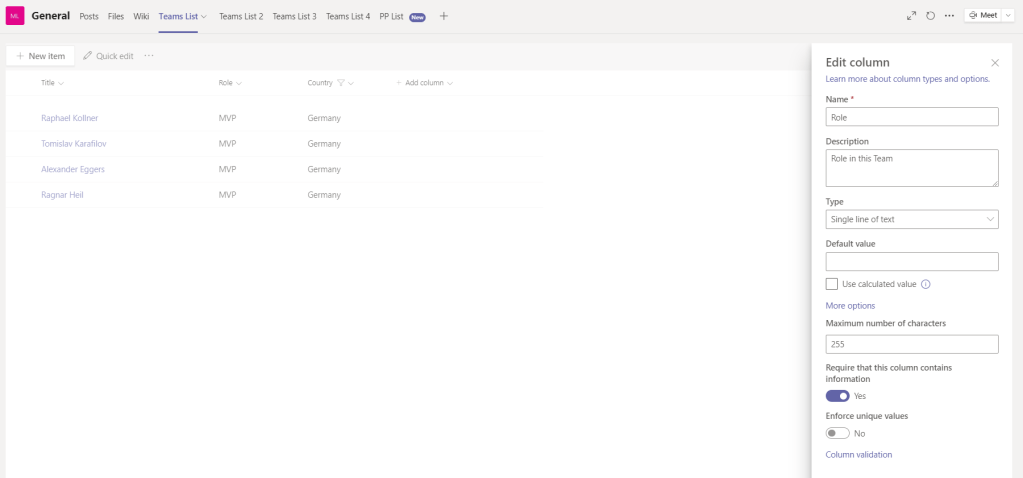
Task: Click the Country column filter icon
Action: 341,83
